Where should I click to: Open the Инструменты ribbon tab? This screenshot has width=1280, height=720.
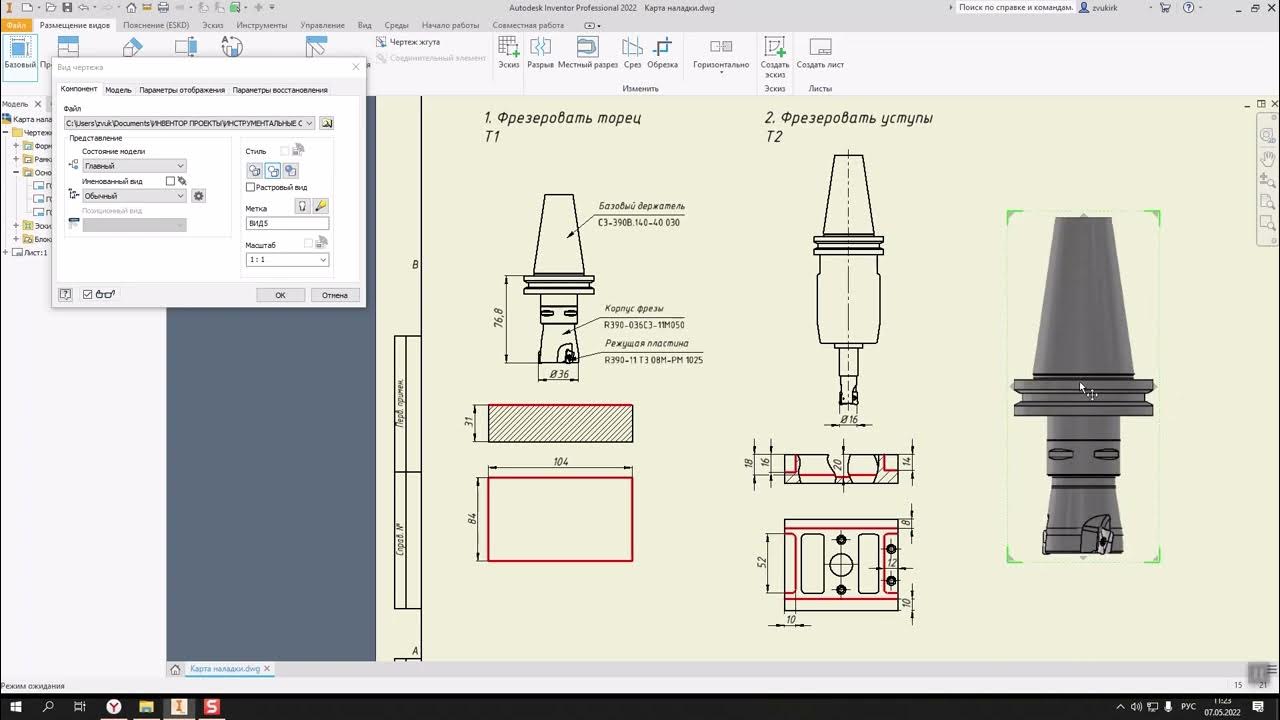click(262, 25)
